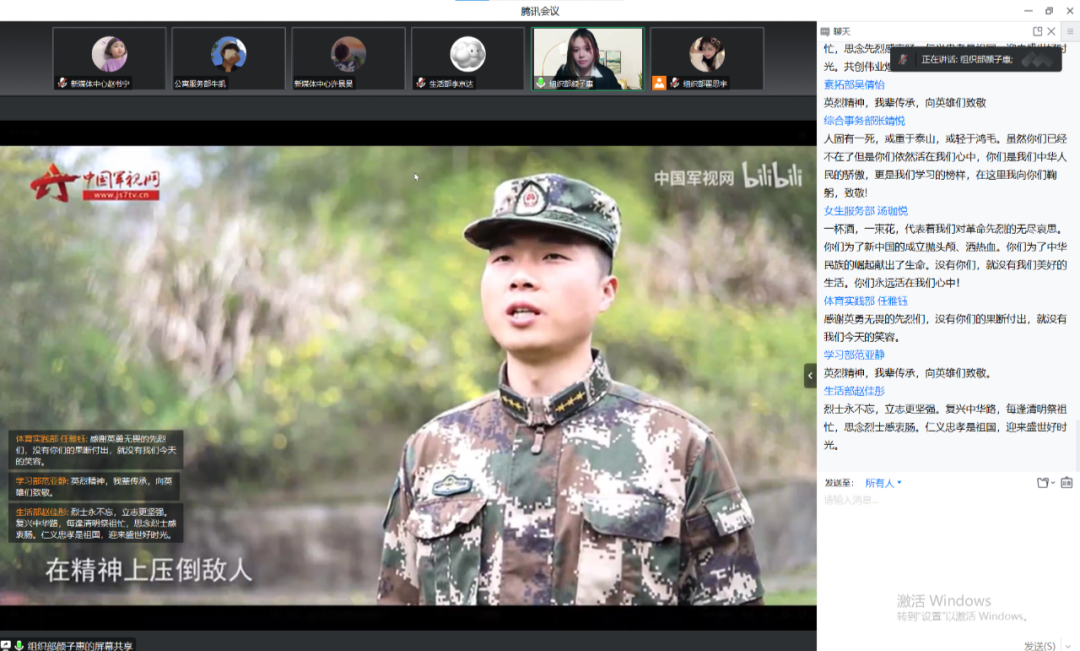Viewport: 1080px width, 651px height.
Task: Click the muted mic icon in speaking banner
Action: (904, 60)
